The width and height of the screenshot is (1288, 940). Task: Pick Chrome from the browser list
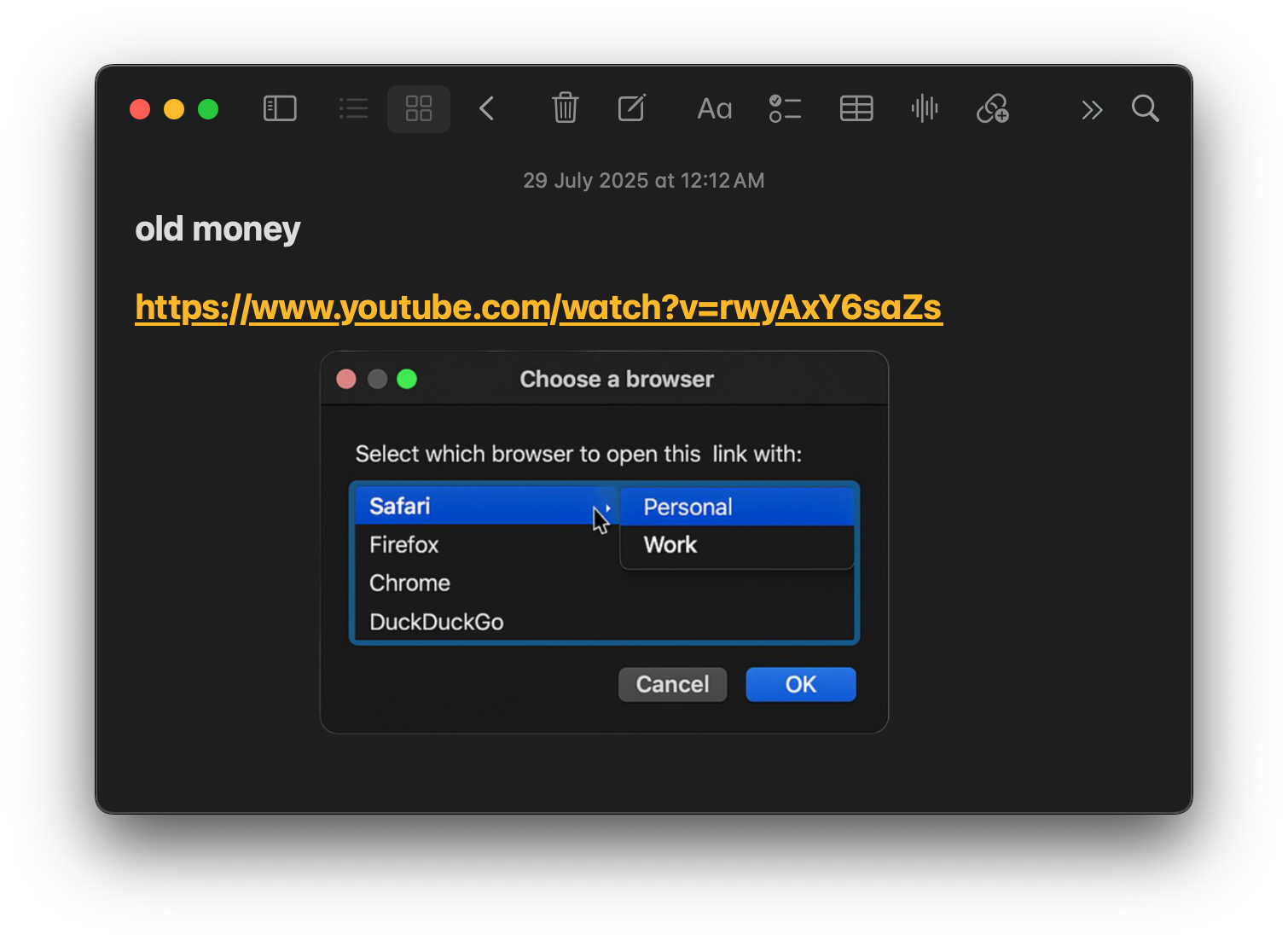click(409, 583)
